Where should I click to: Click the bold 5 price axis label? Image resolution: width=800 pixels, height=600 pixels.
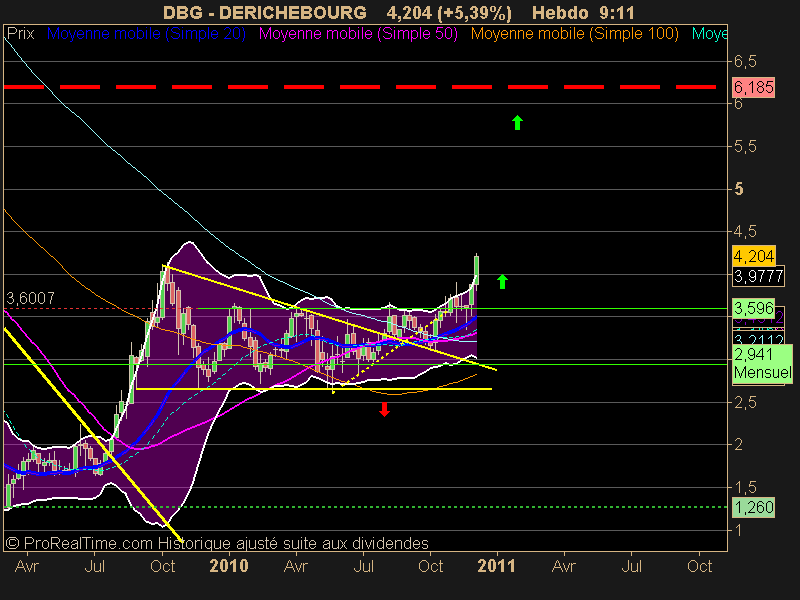[739, 189]
